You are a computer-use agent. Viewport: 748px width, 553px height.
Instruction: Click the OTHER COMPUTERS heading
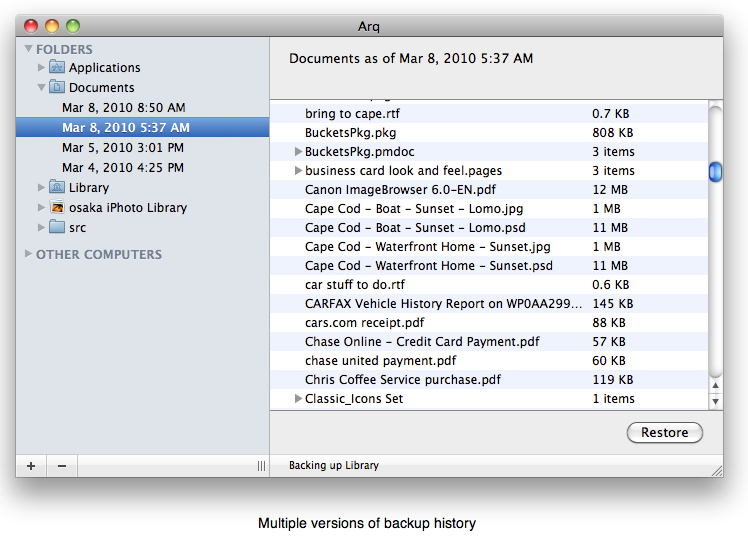[99, 254]
